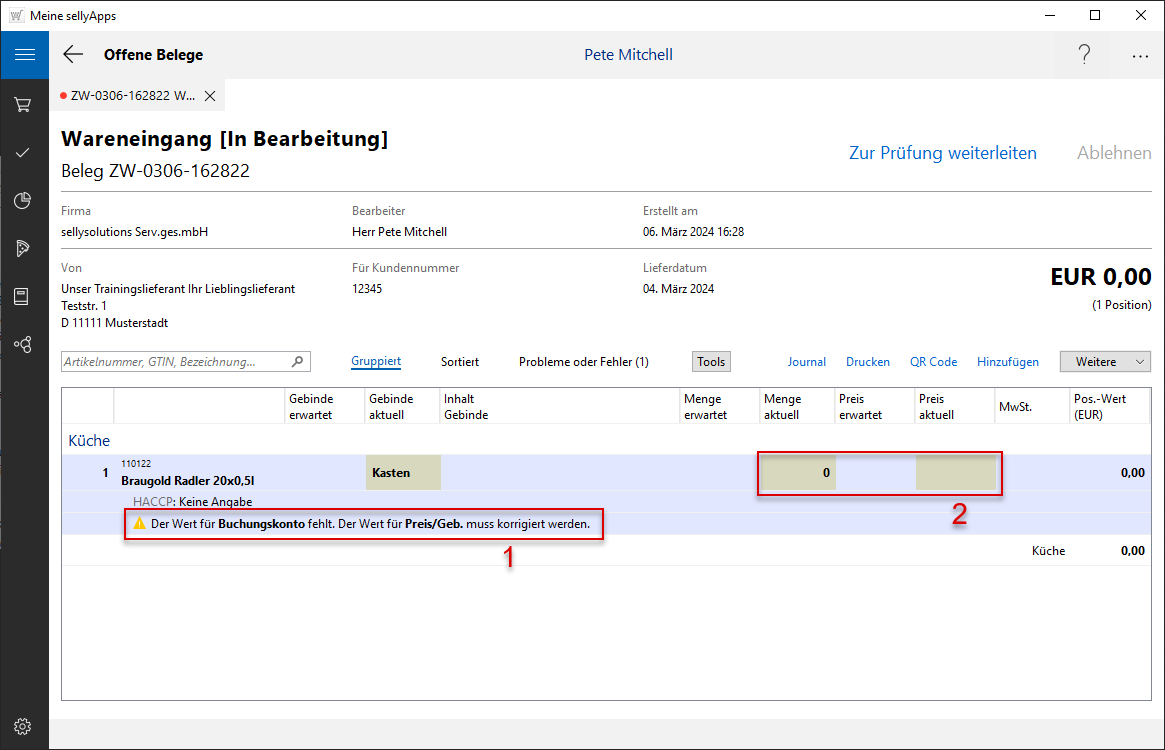Viewport: 1165px width, 750px height.
Task: Click into the article search field
Action: point(175,362)
